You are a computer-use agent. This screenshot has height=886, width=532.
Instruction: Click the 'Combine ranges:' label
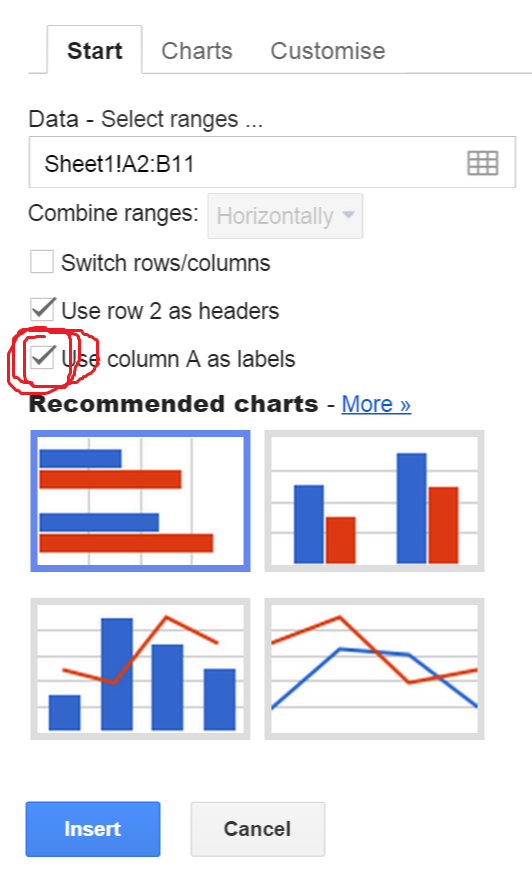click(x=113, y=214)
